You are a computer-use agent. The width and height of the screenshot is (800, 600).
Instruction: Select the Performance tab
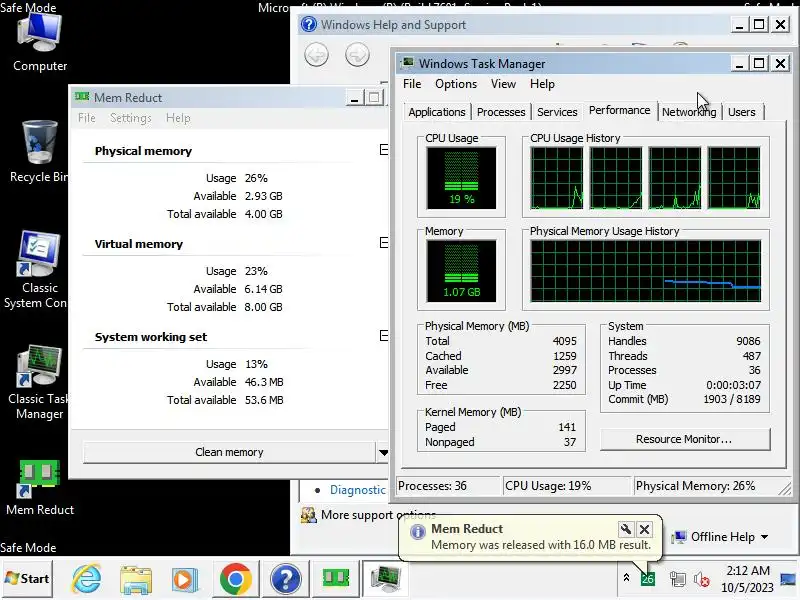point(619,110)
